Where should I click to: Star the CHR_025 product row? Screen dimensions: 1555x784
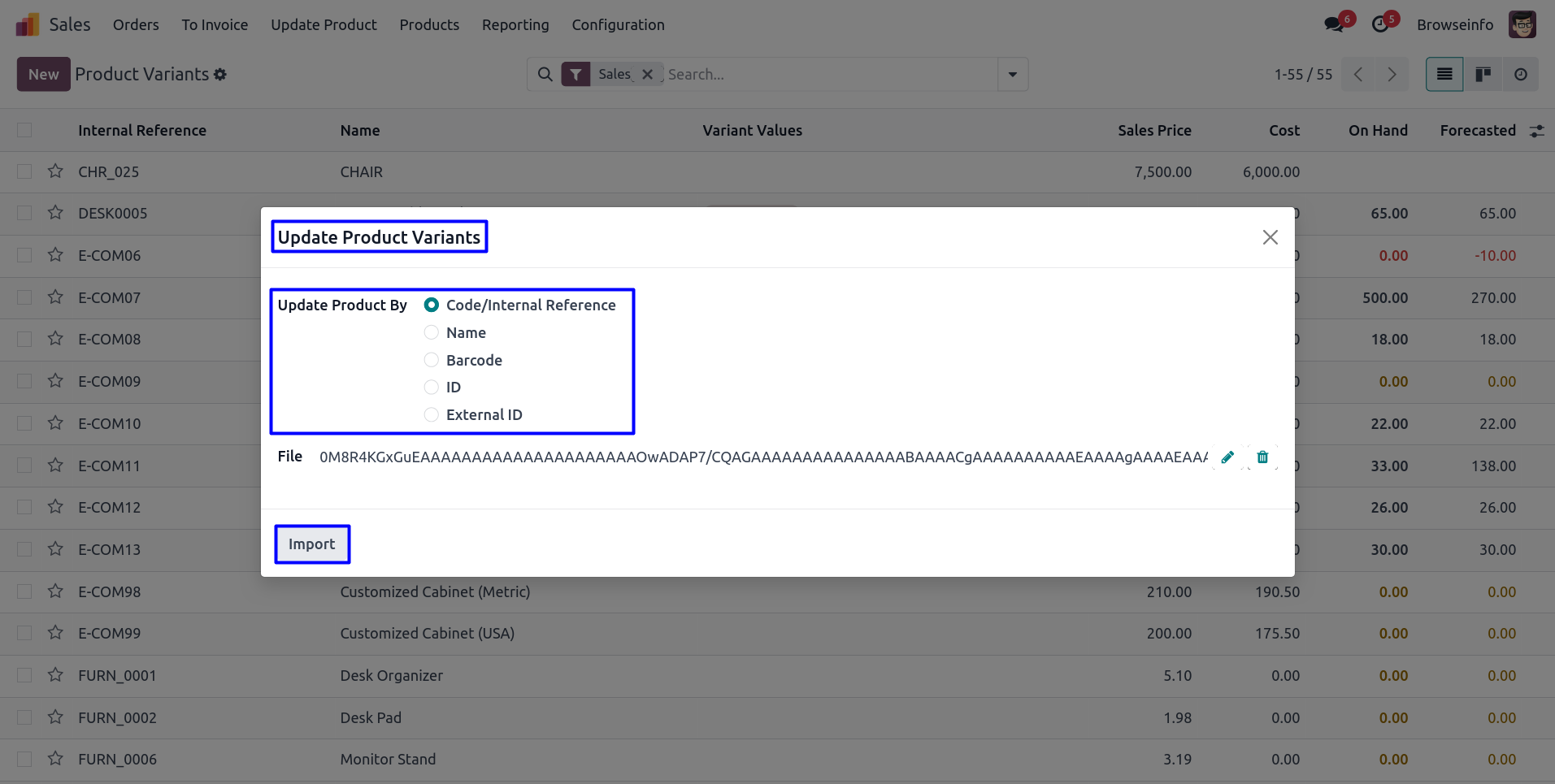(55, 171)
